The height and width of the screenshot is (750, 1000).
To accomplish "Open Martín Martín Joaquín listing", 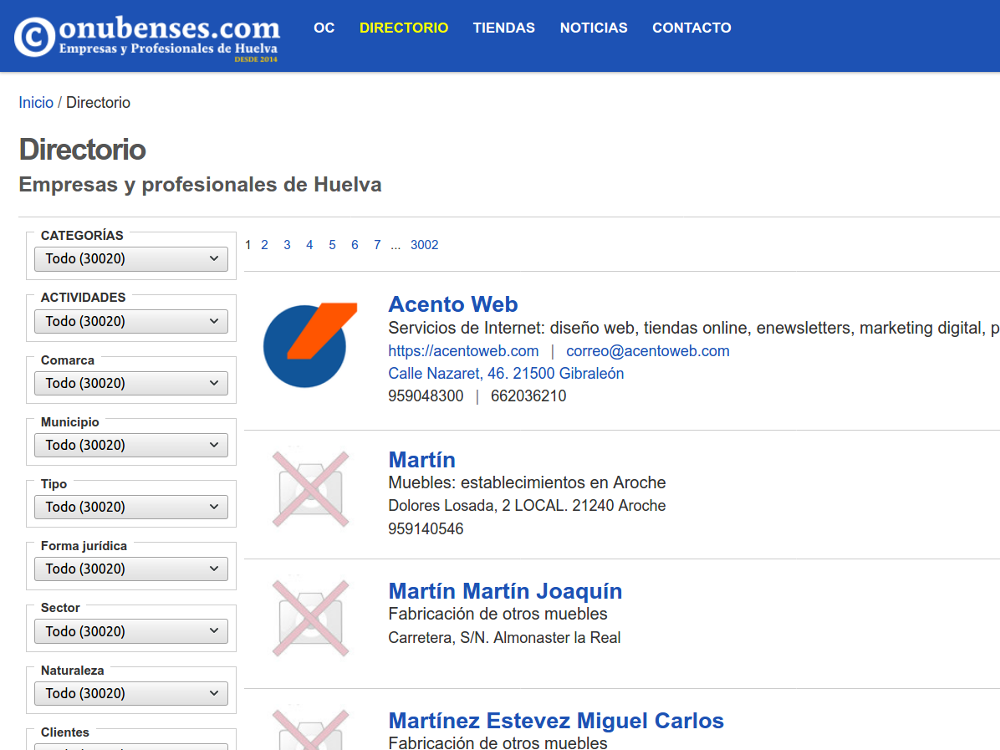I will pyautogui.click(x=505, y=591).
